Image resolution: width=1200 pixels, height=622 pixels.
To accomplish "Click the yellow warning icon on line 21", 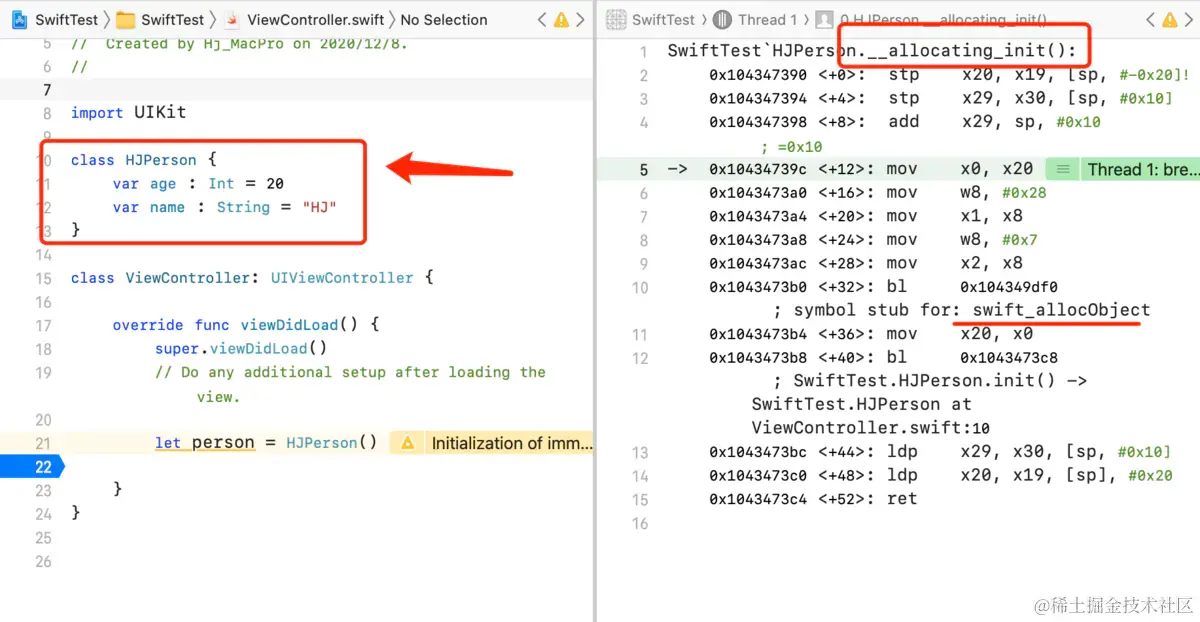I will (407, 443).
